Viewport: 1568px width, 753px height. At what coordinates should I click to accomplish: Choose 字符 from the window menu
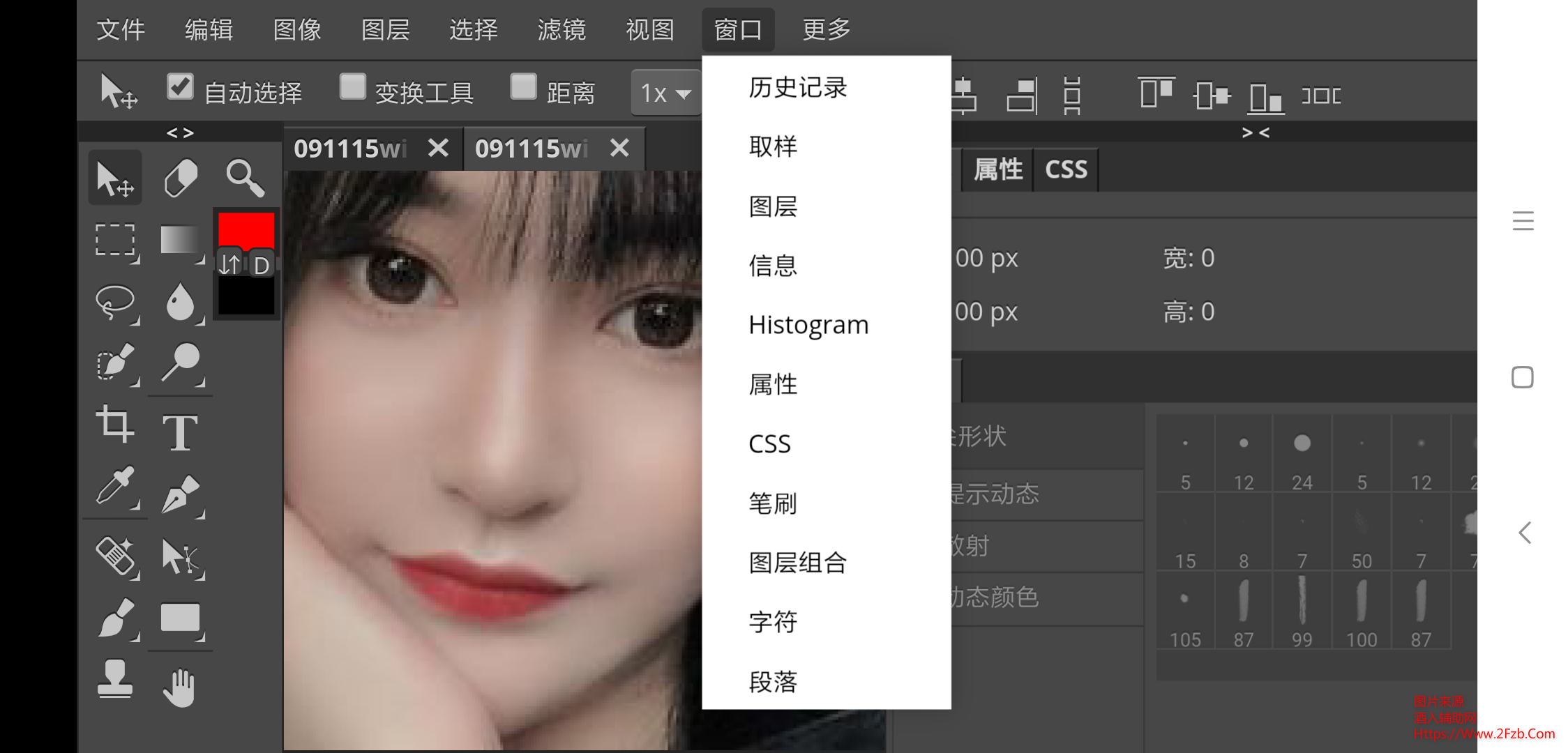[x=827, y=621]
